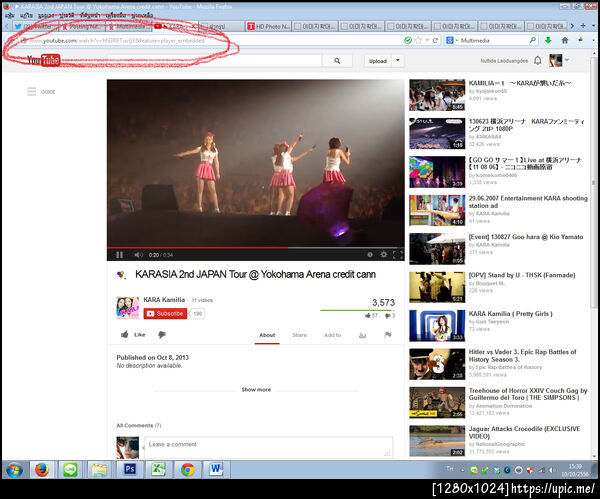Screen dimensions: 600x499
Task: Open the notifications bell
Action: point(538,60)
